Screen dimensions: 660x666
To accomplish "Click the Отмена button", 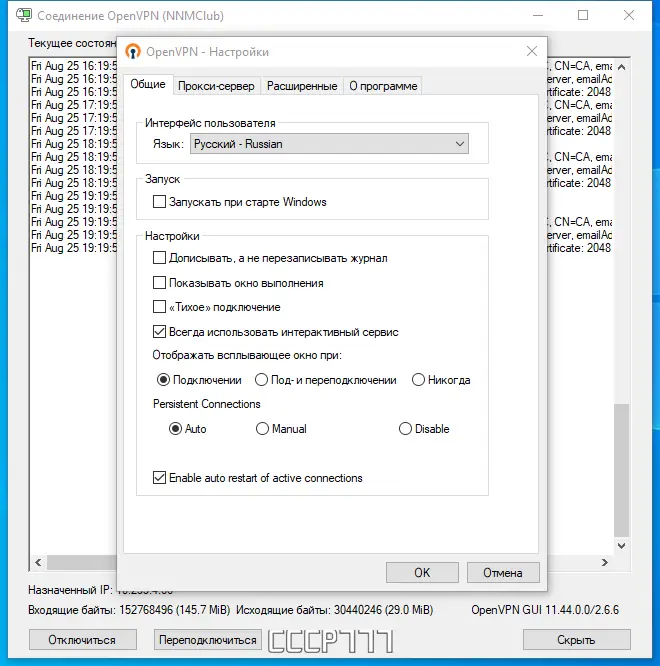I will pos(503,573).
